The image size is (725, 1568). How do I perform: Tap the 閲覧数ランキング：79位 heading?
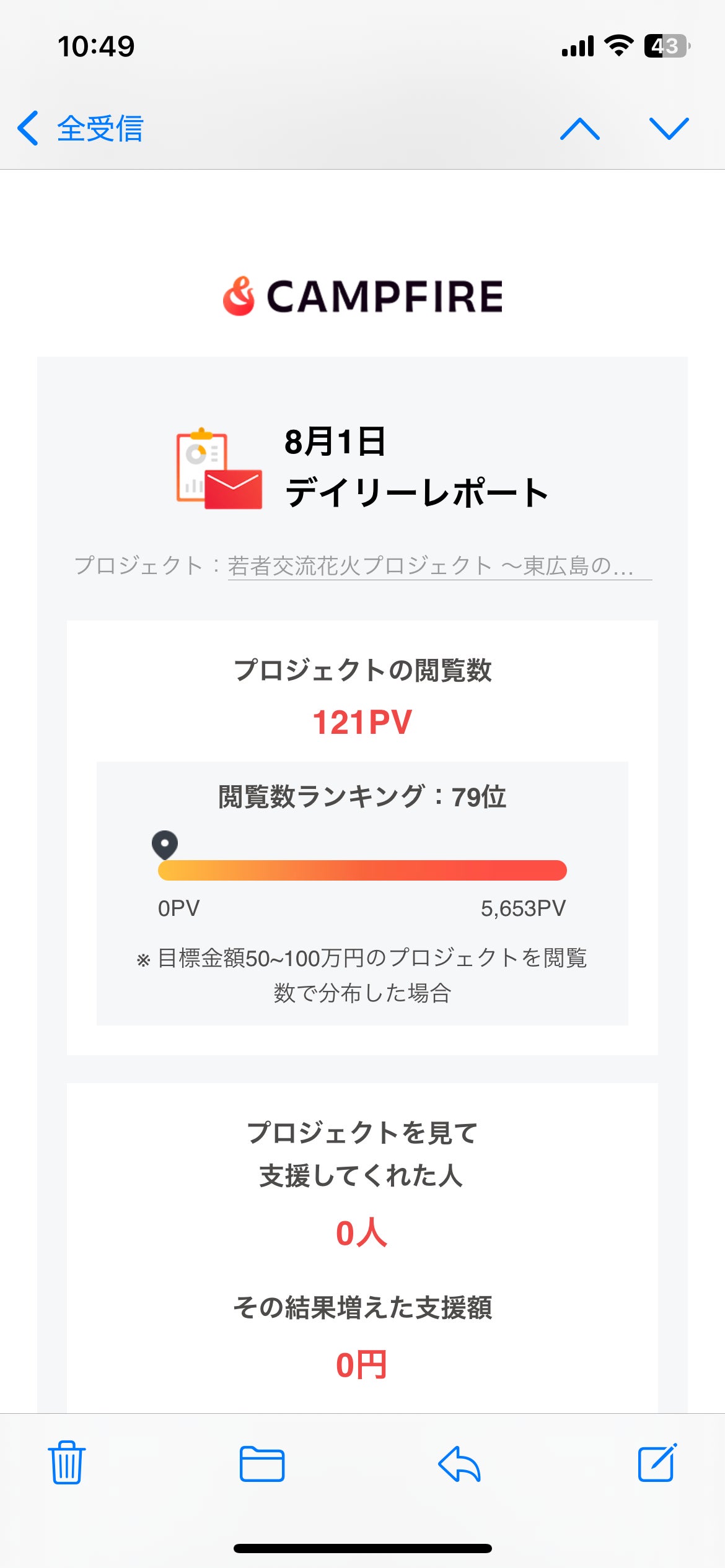click(x=362, y=796)
